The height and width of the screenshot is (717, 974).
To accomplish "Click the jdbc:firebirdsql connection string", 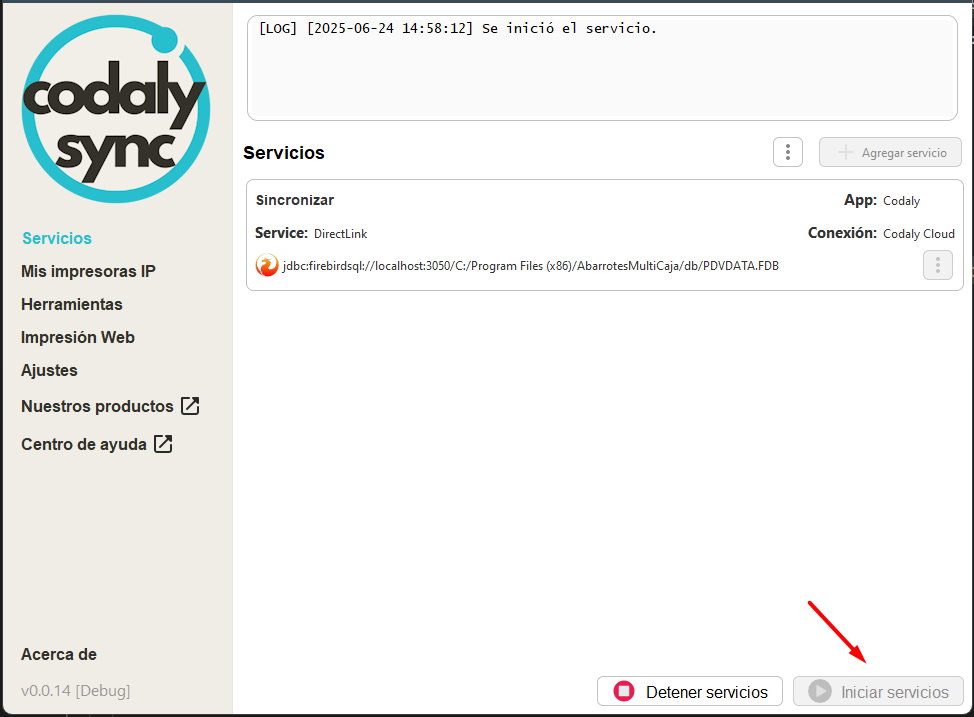I will coord(530,266).
